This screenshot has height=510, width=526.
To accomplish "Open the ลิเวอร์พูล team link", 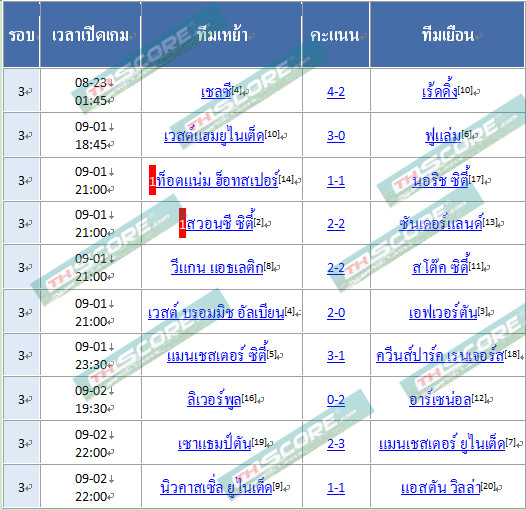I will (214, 399).
